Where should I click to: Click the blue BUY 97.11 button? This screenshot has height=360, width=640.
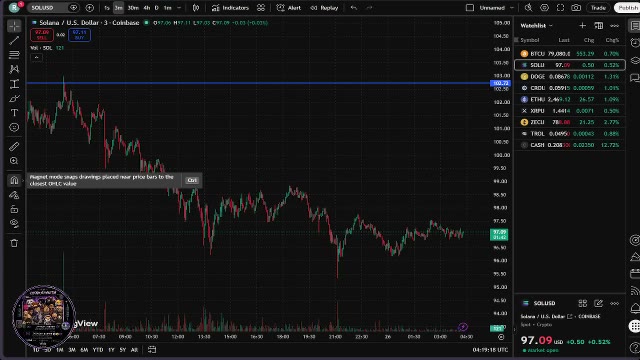pyautogui.click(x=80, y=35)
